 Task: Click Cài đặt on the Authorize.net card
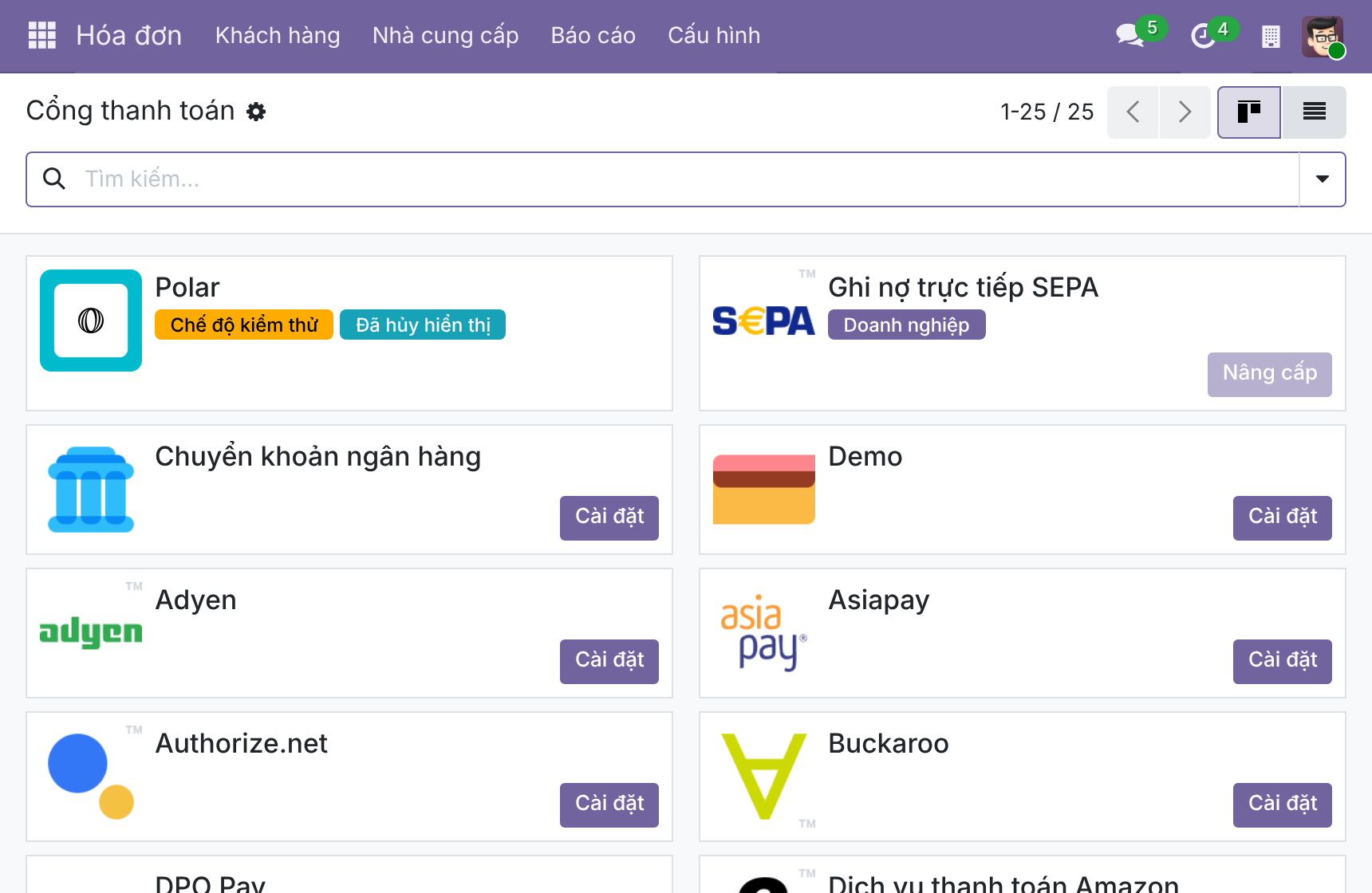click(x=609, y=805)
